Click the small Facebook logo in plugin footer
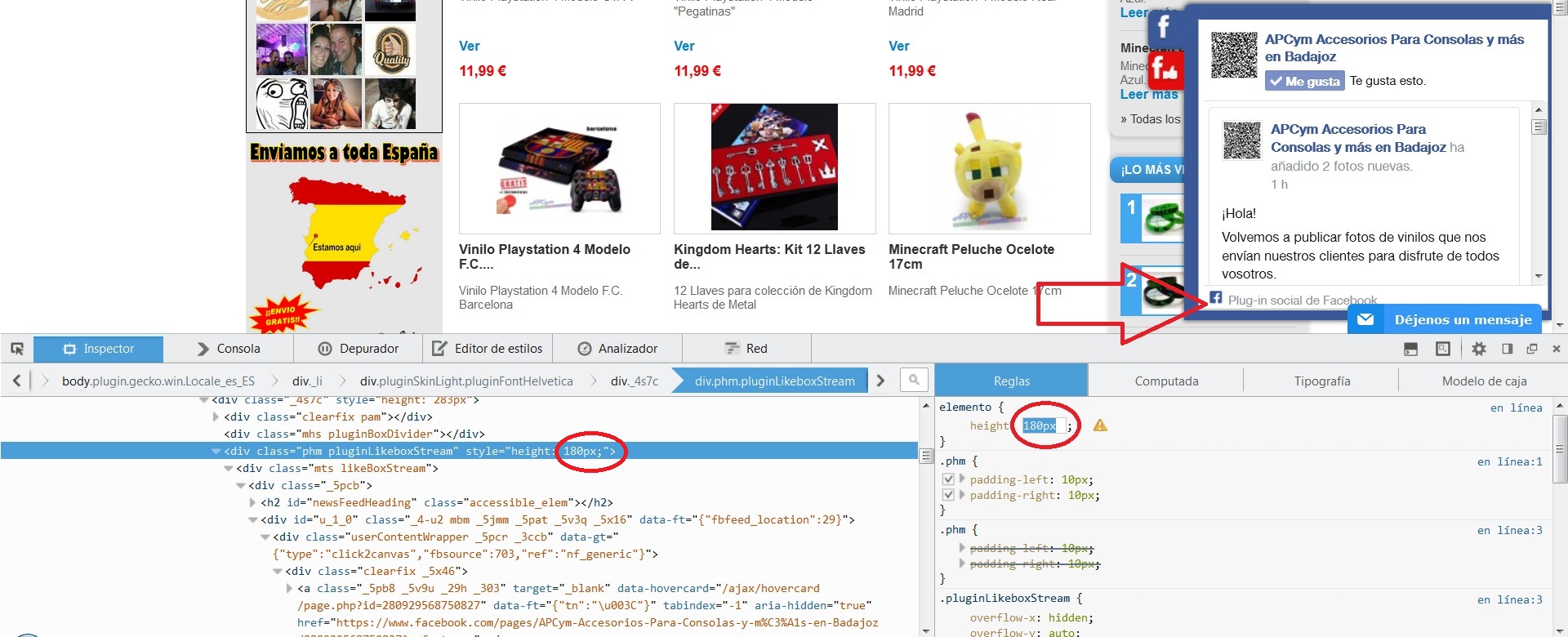The image size is (1568, 637). pyautogui.click(x=1216, y=298)
